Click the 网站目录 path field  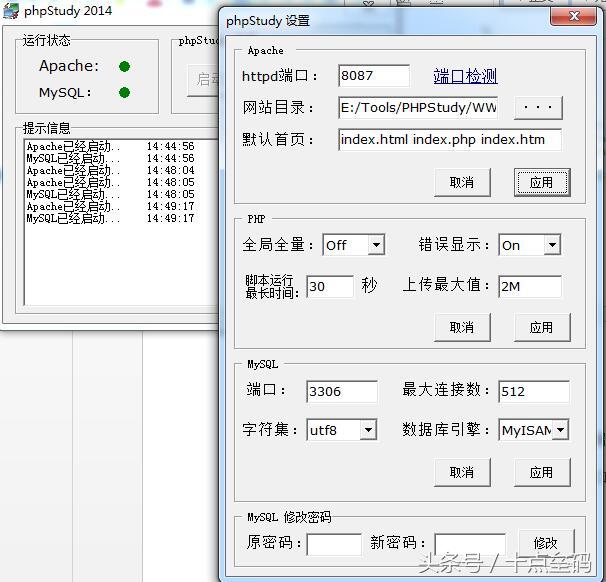point(418,107)
